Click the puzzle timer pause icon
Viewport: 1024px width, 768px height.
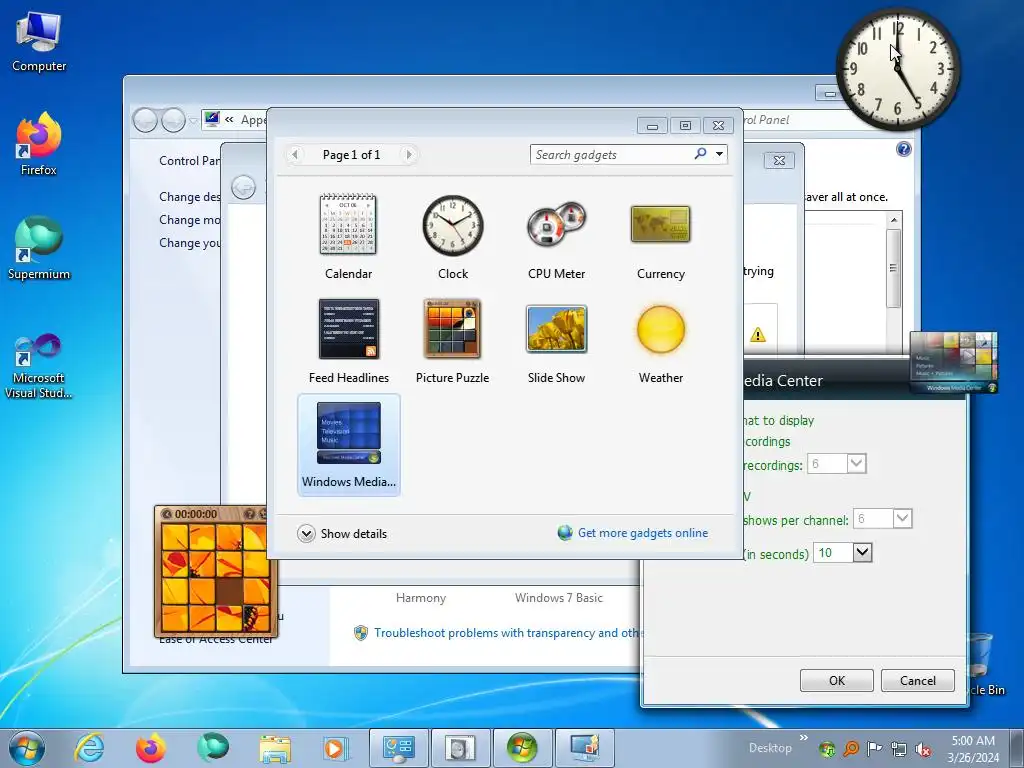(x=167, y=514)
